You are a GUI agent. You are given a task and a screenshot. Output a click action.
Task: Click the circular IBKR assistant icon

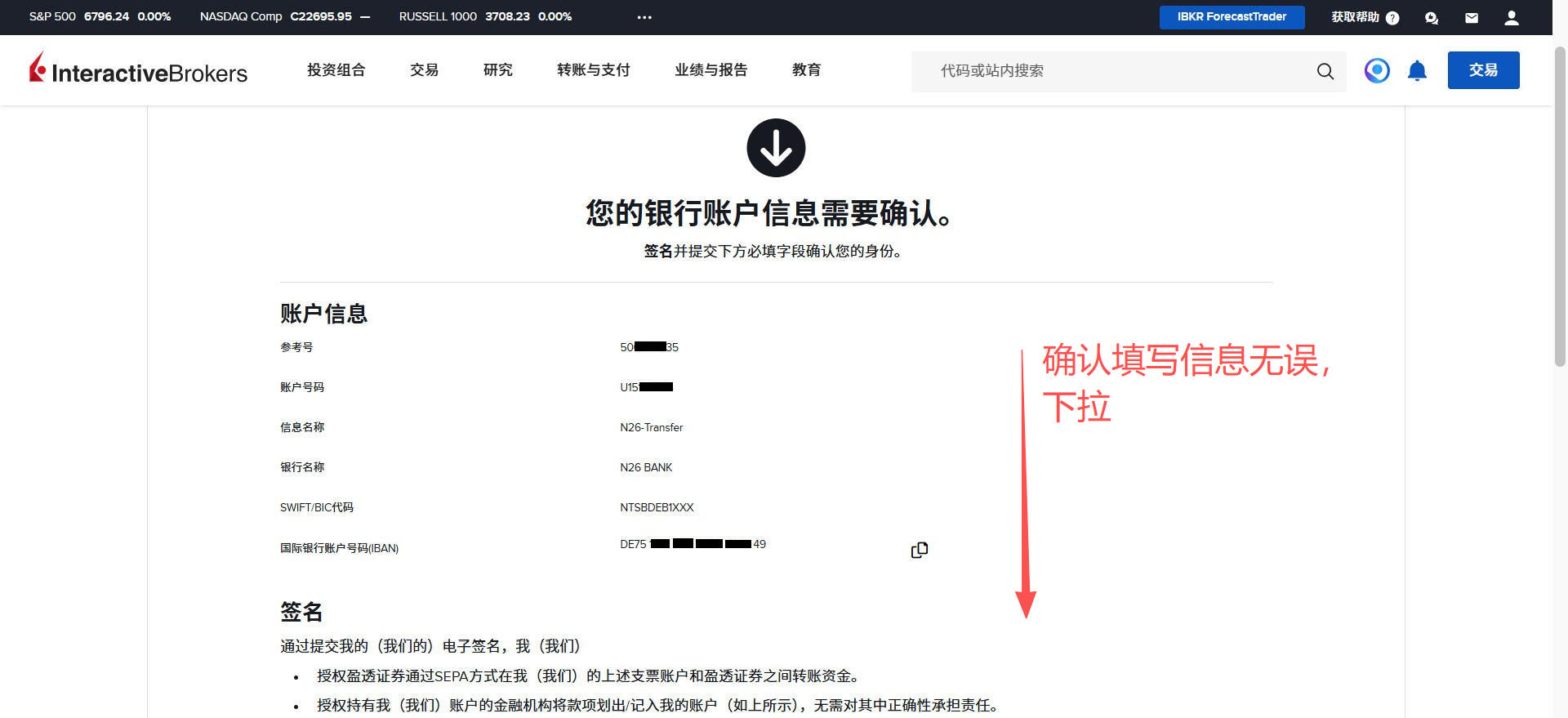pyautogui.click(x=1377, y=71)
